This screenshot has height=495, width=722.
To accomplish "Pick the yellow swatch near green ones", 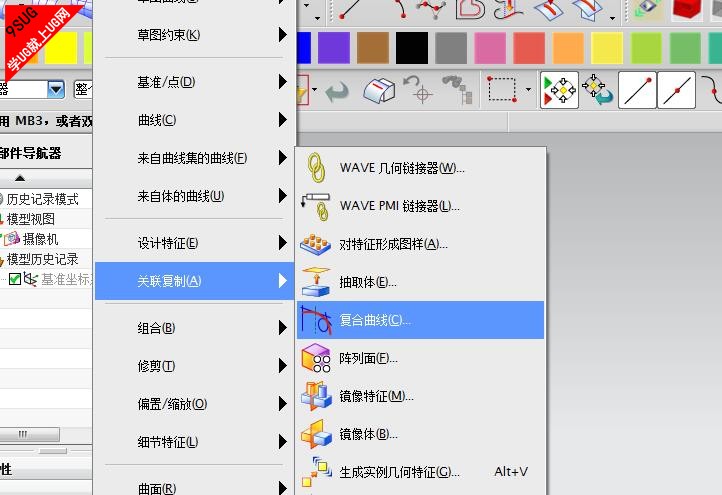I will pos(607,48).
